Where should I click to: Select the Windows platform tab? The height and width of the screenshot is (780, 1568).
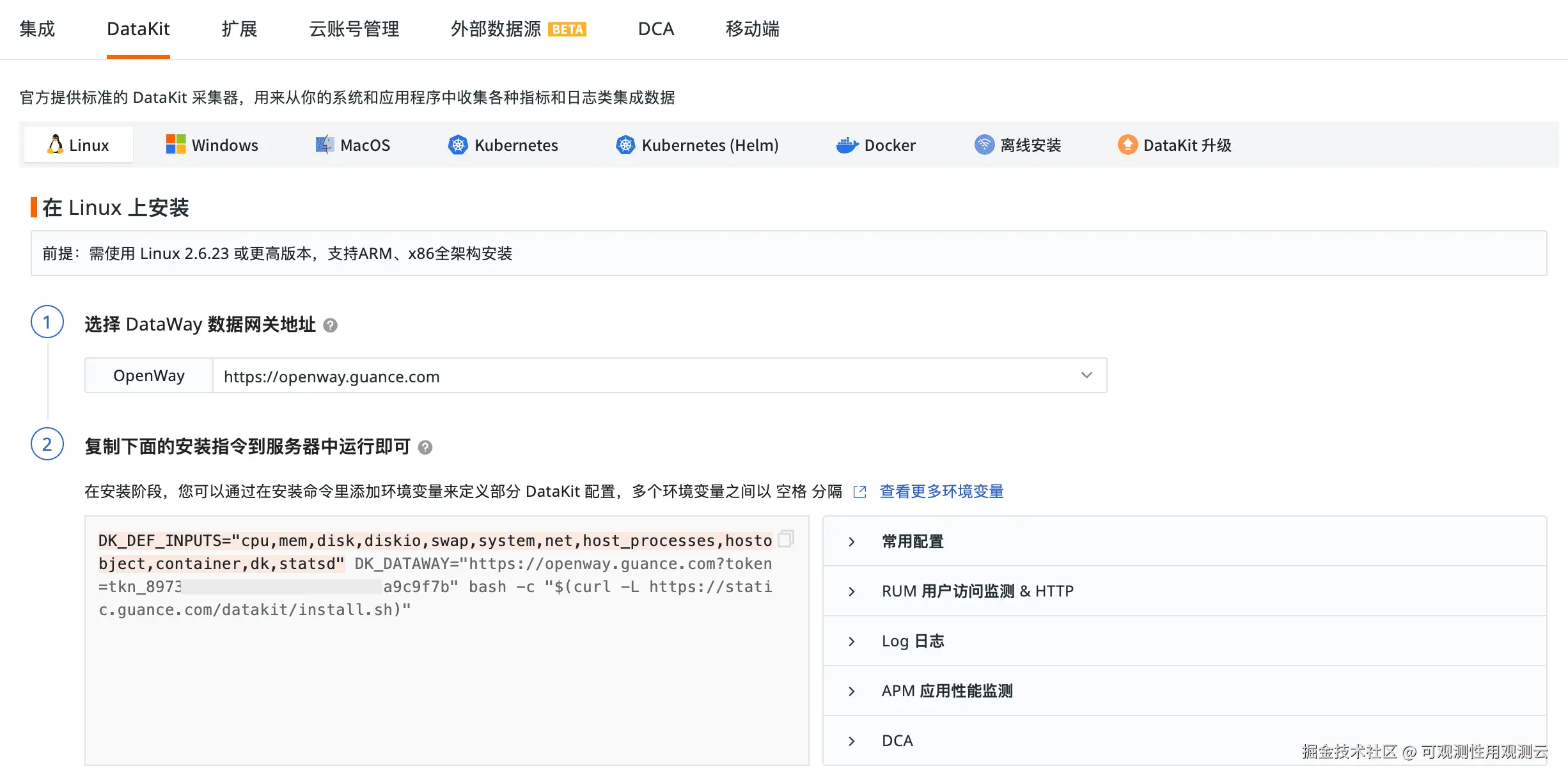pos(212,145)
